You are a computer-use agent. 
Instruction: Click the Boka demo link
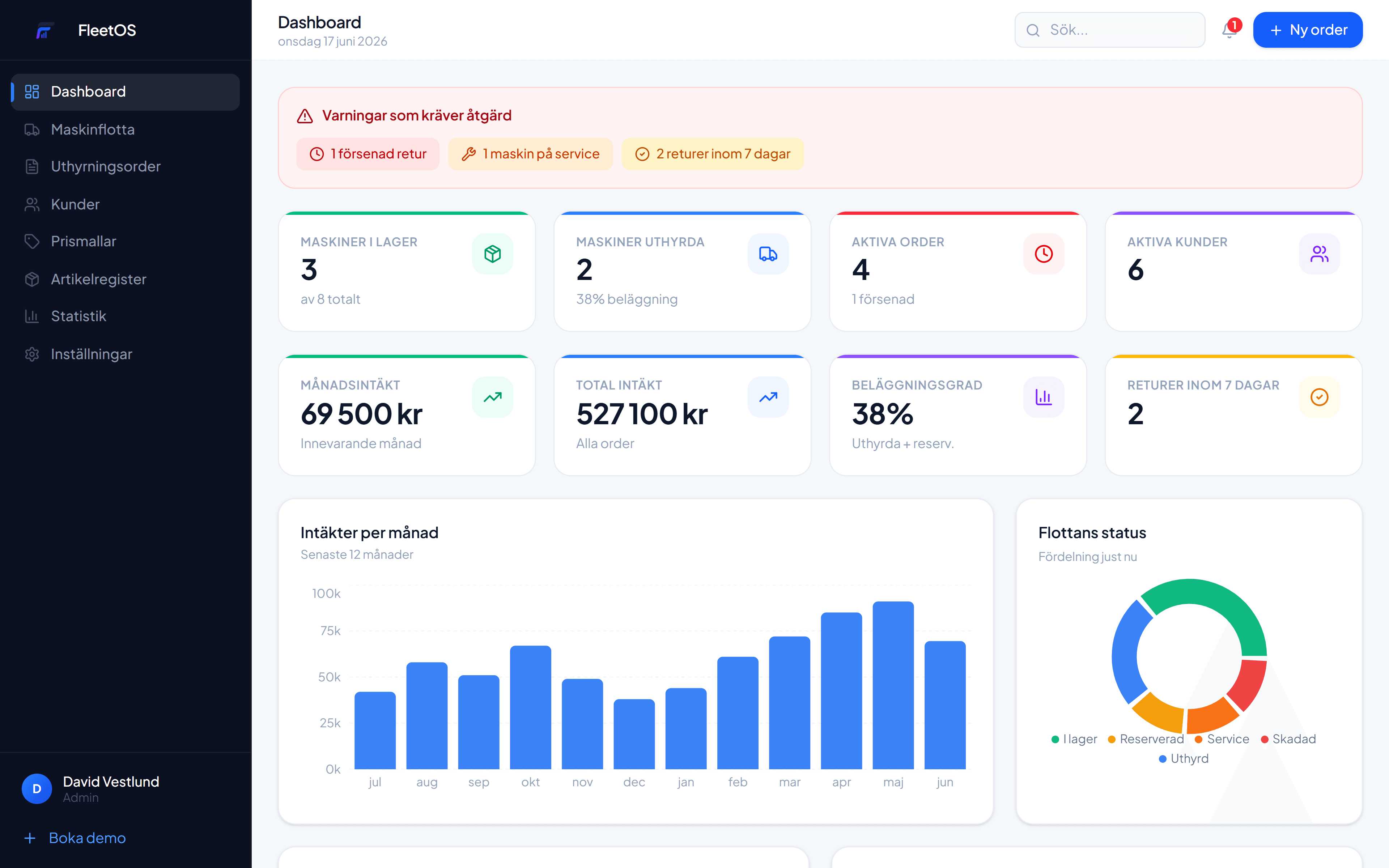(75, 838)
